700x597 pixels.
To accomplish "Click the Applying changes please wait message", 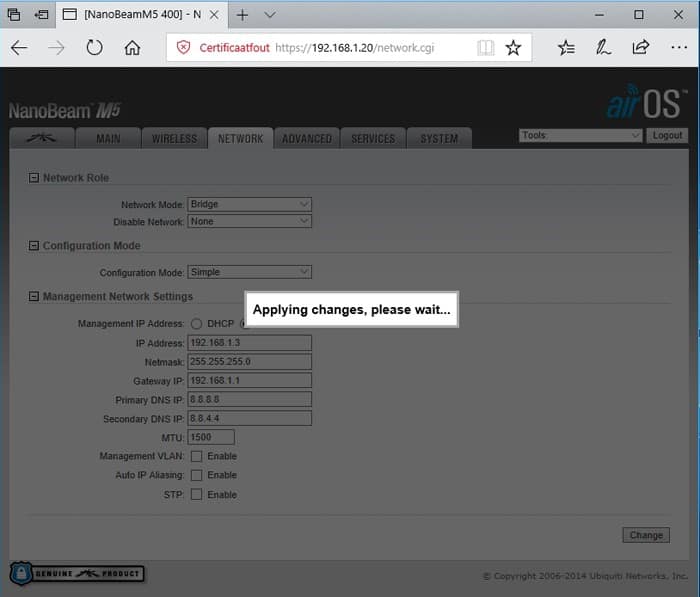I will pos(351,309).
